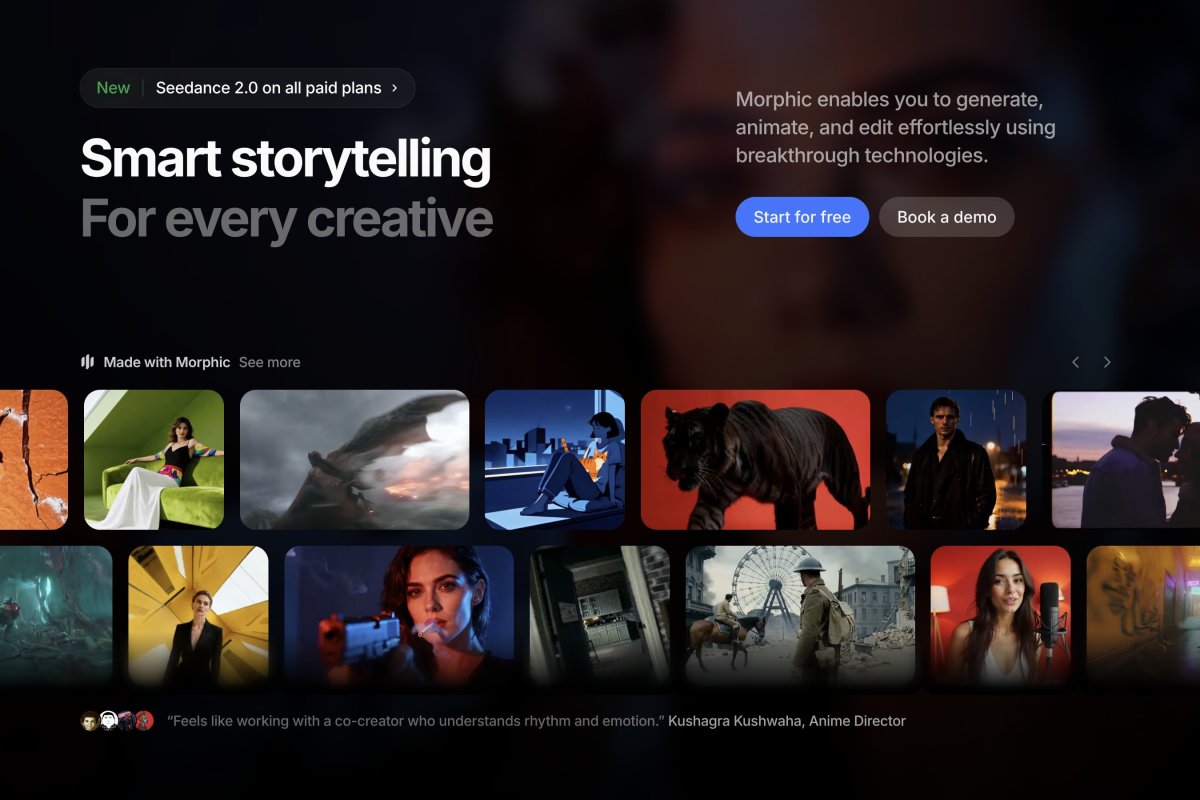Open the woman with microphone thumbnail
Screen dimensions: 1200x800
pyautogui.click(x=1000, y=615)
